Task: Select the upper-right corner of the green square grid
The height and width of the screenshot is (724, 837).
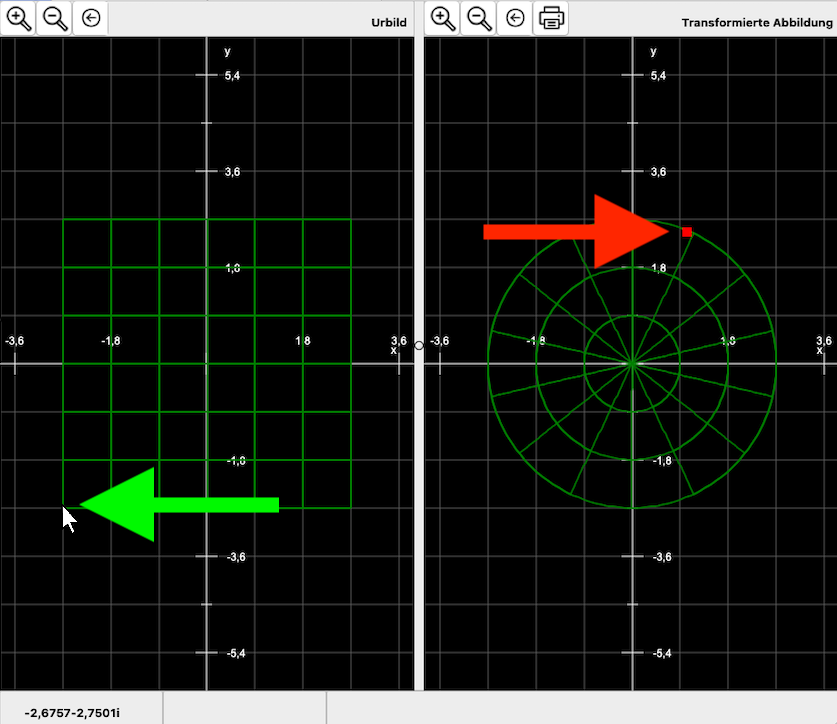Action: click(x=351, y=220)
